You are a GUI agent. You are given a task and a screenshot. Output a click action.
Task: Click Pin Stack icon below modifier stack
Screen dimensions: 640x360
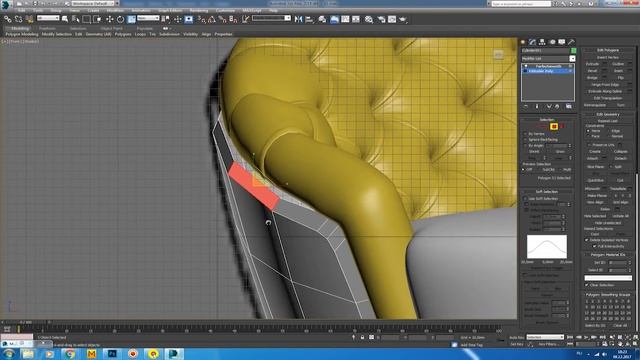click(x=526, y=107)
